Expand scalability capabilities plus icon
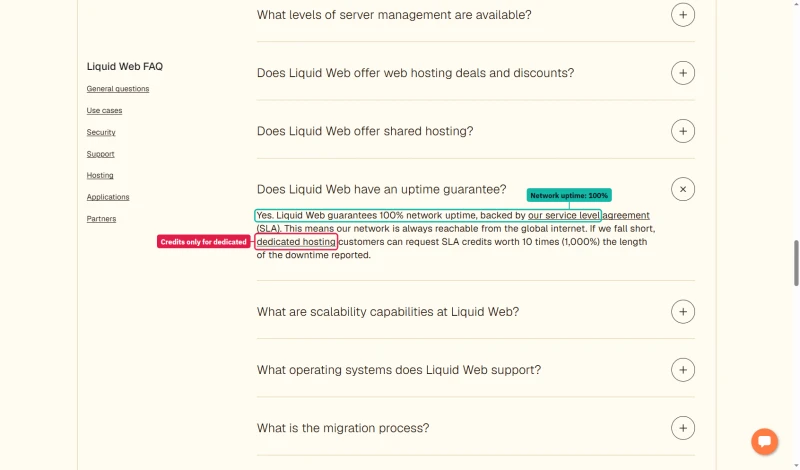 (x=683, y=312)
